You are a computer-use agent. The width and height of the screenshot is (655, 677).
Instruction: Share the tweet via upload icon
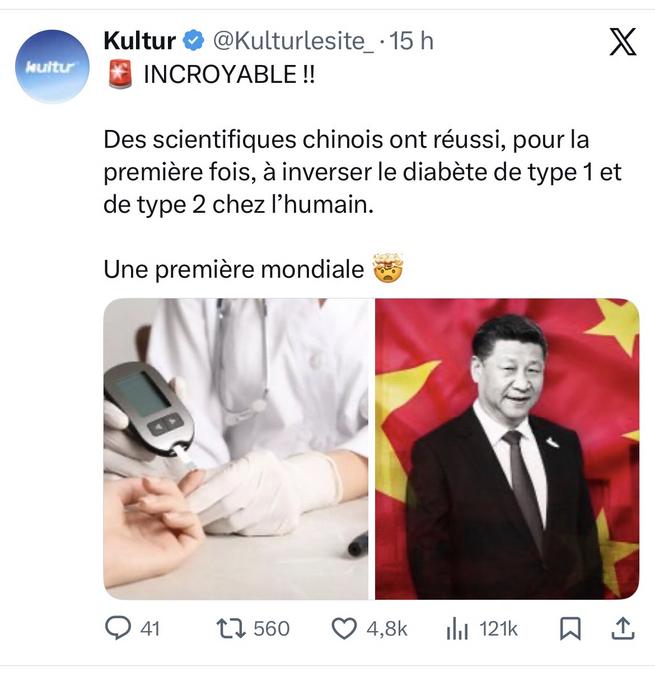pos(623,628)
